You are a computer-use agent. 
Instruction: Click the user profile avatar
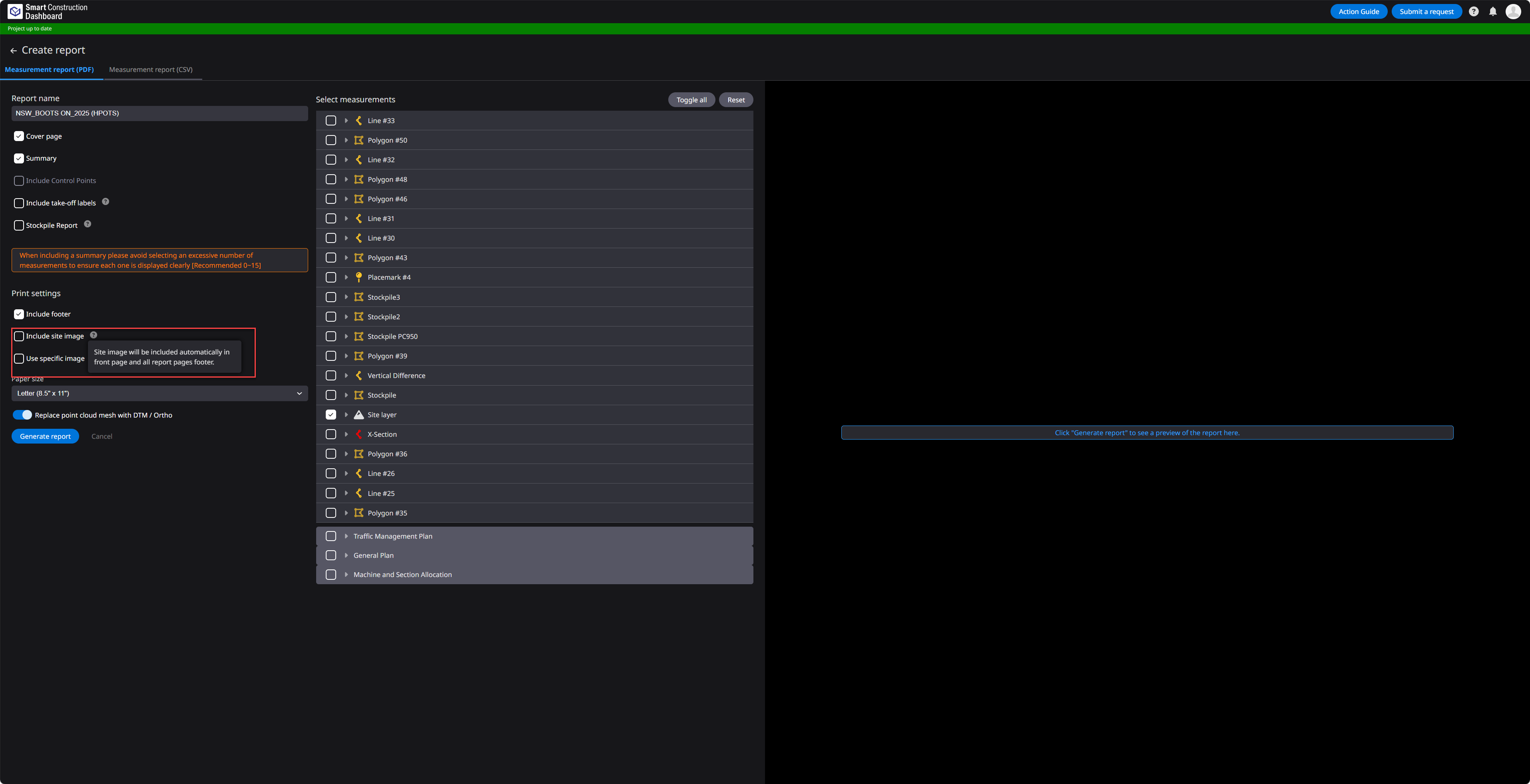1513,12
